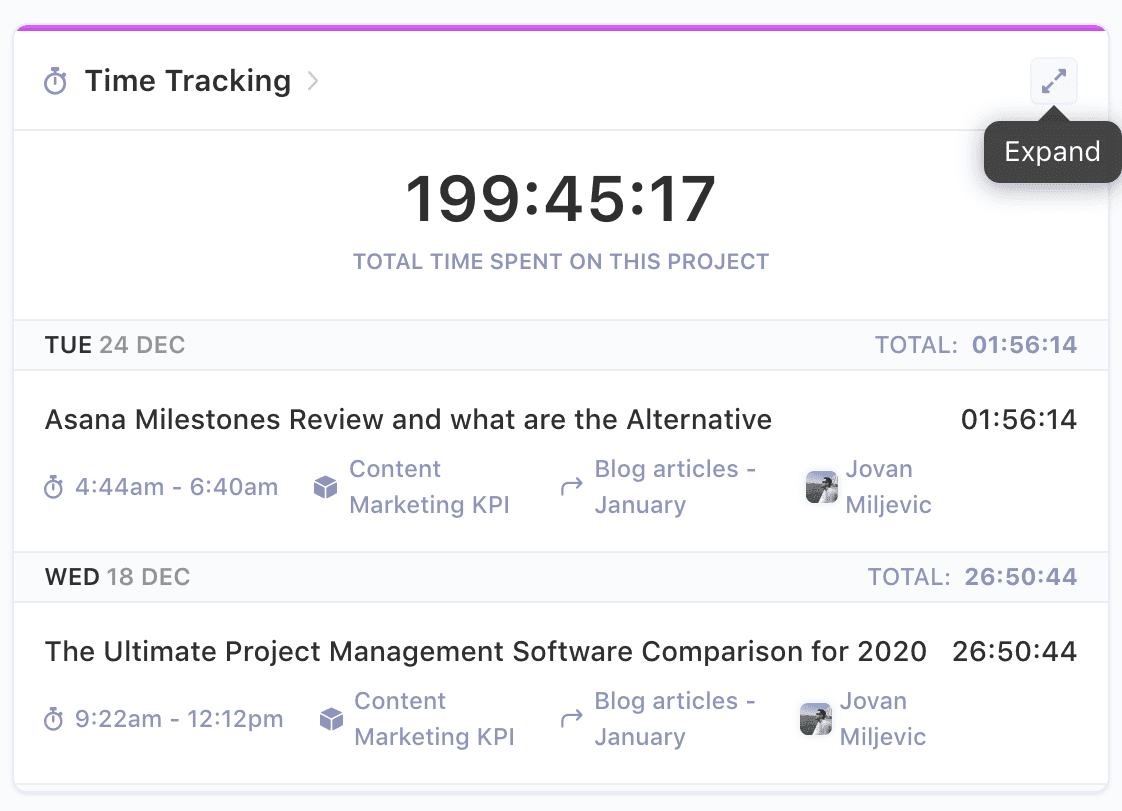Click the stopwatch icon beside Time Tracking header
The width and height of the screenshot is (1122, 811).
click(55, 81)
